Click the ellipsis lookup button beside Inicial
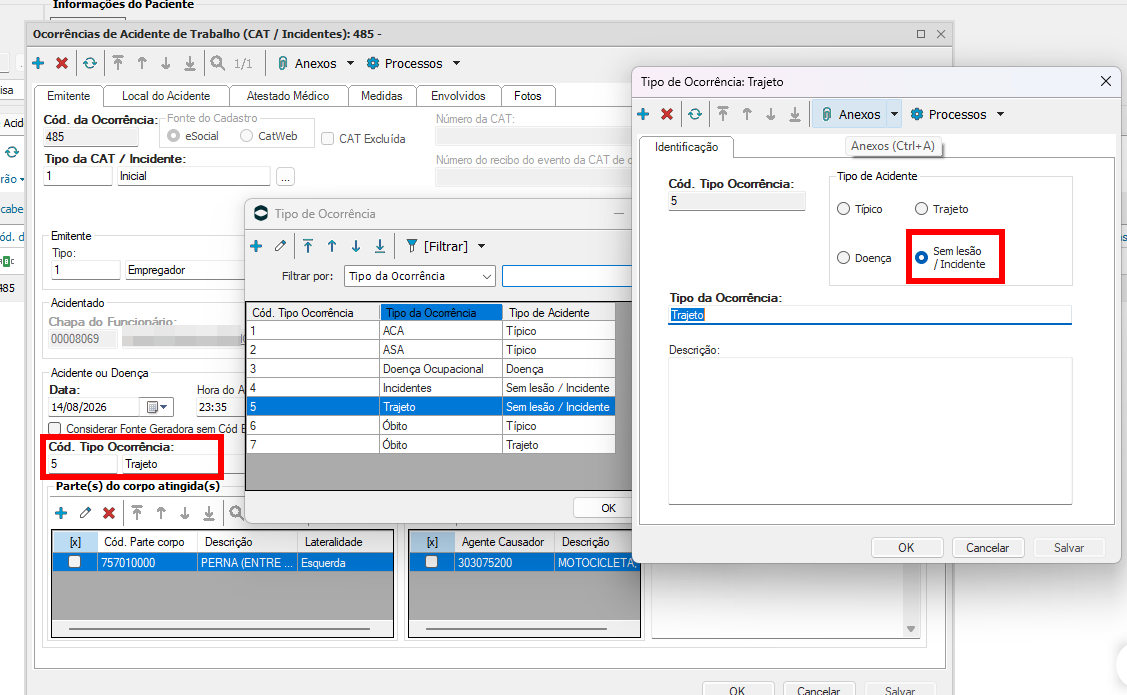1127x695 pixels. [x=285, y=176]
